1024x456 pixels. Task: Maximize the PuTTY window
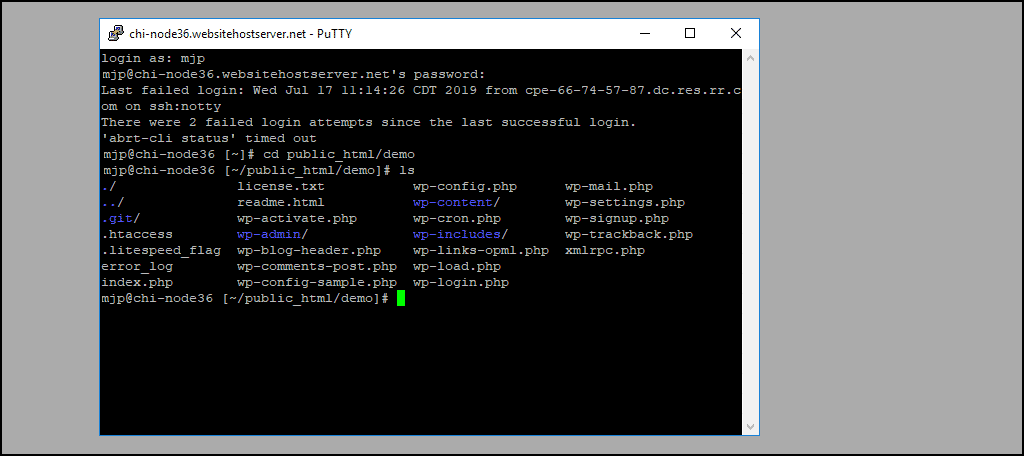690,33
